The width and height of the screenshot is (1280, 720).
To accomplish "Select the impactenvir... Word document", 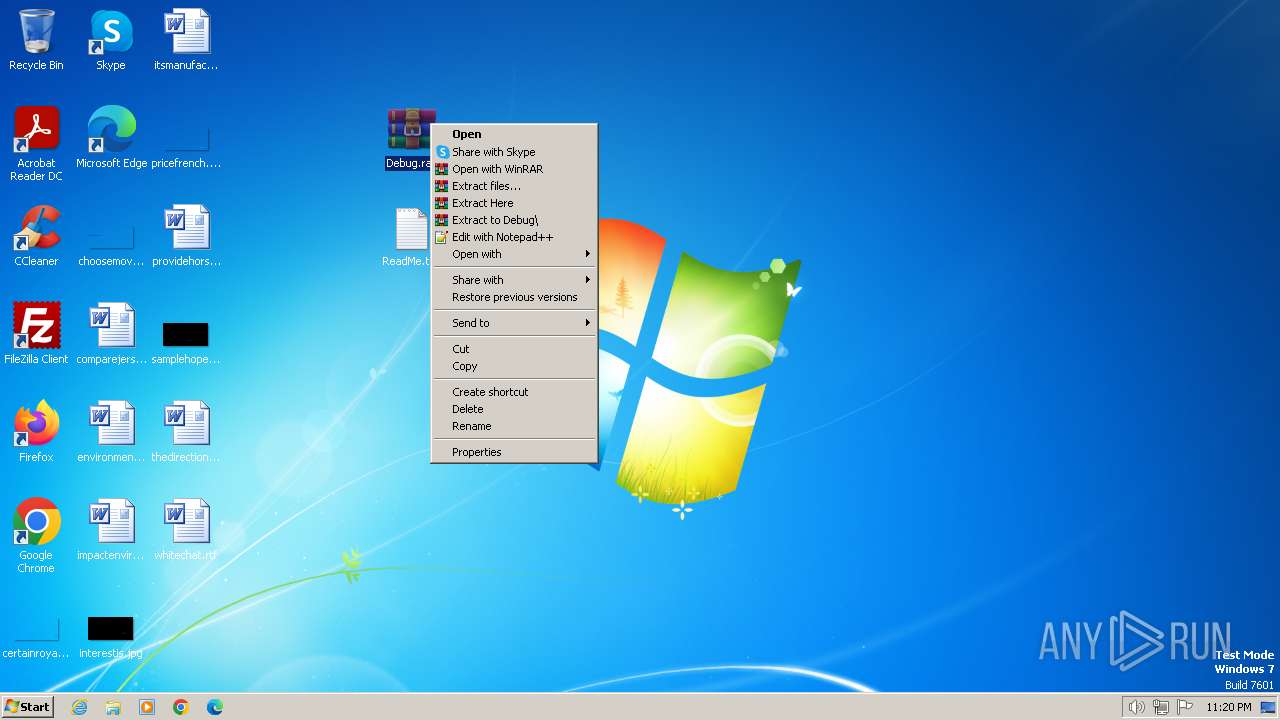I will coord(111,530).
